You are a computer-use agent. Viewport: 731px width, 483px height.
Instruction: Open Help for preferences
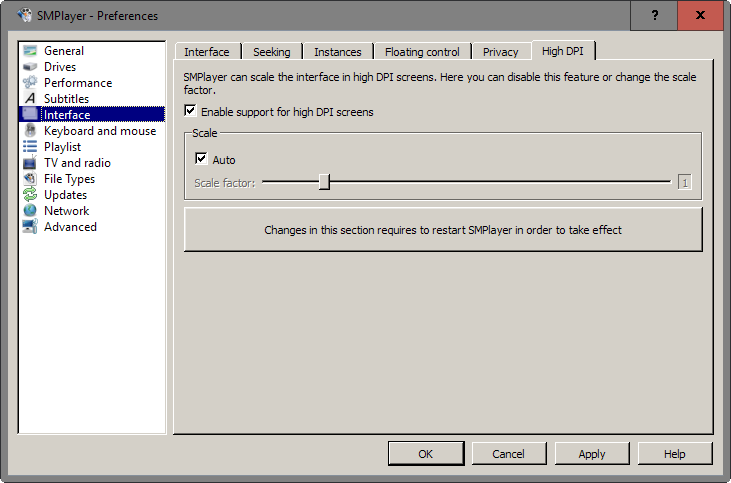pyautogui.click(x=675, y=454)
